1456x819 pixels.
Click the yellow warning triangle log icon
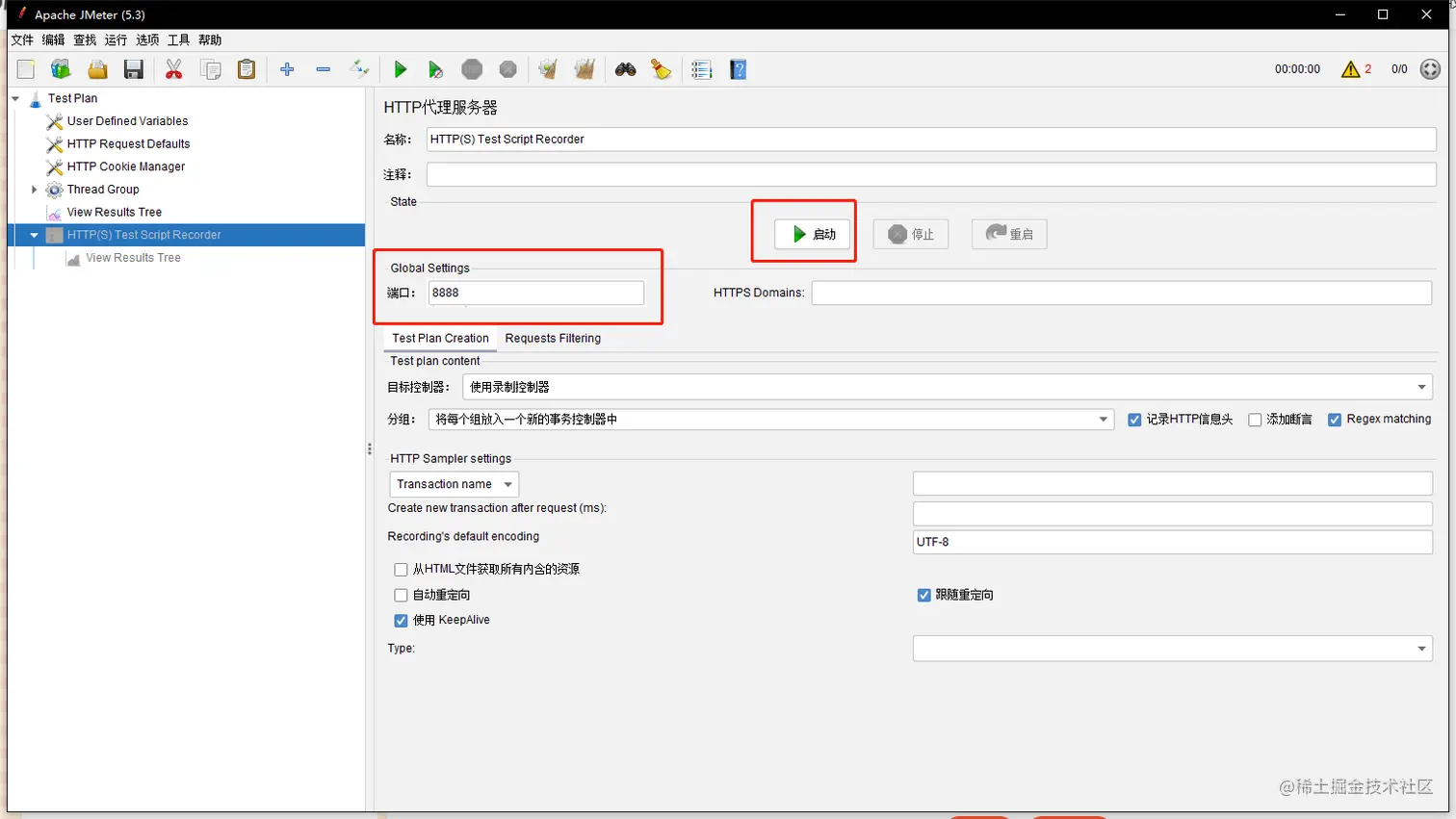pyautogui.click(x=1351, y=69)
